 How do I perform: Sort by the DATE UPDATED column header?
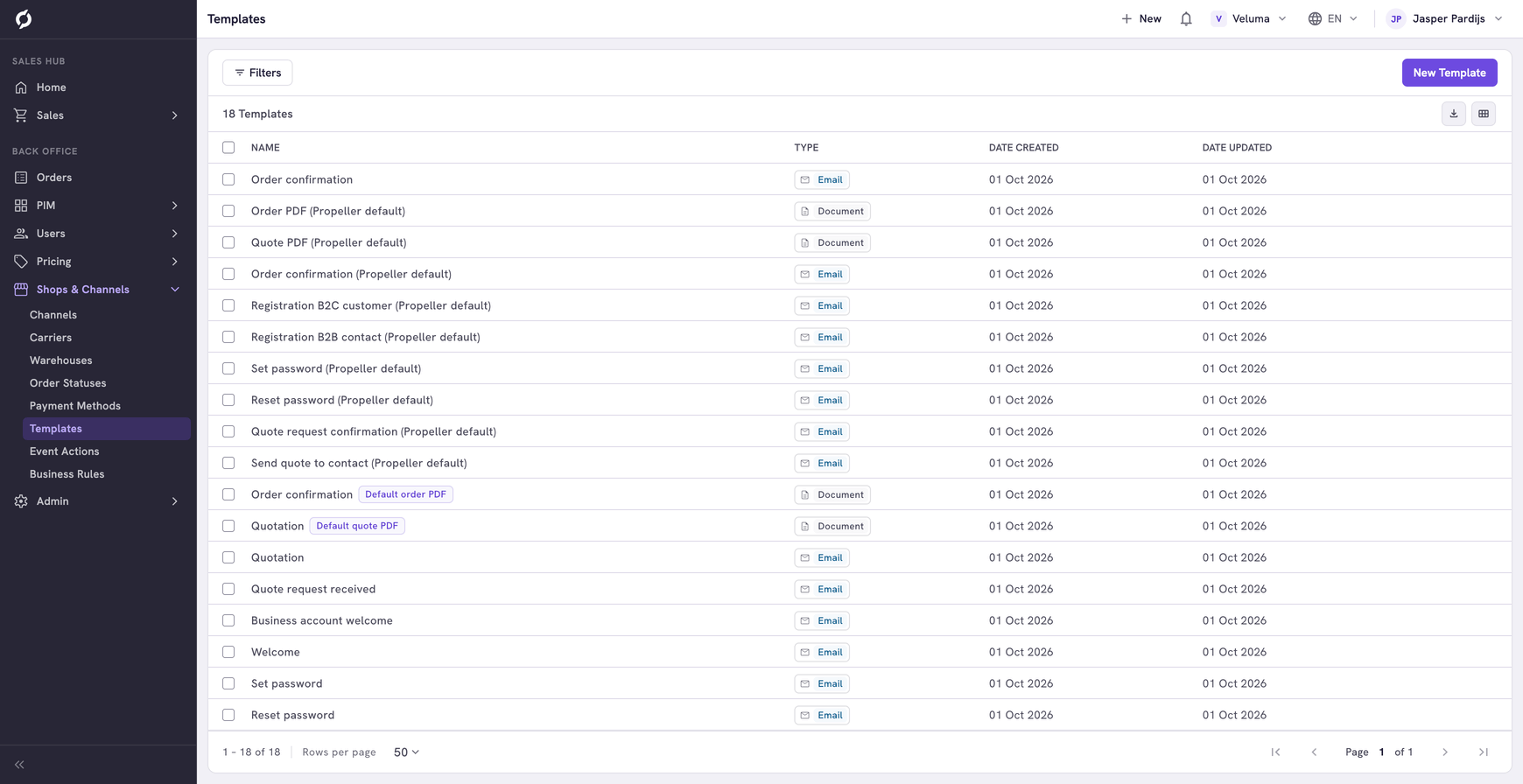point(1237,148)
